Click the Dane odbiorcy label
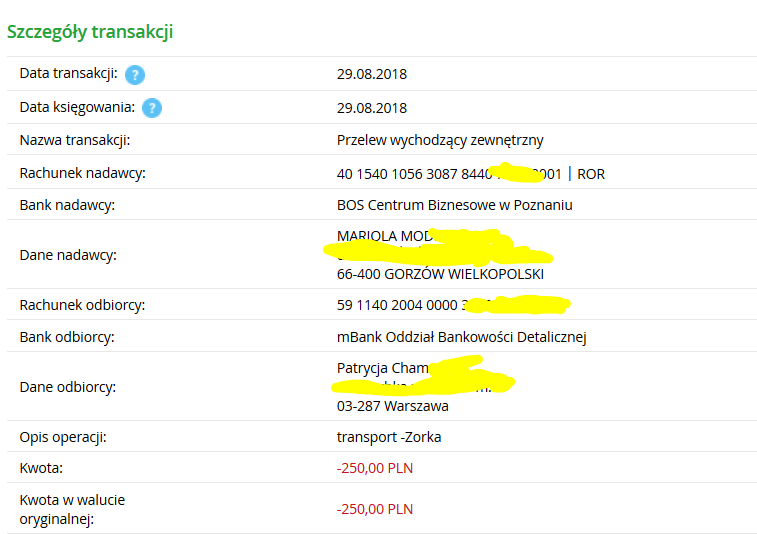Screen dimensions: 757x534 (68, 387)
